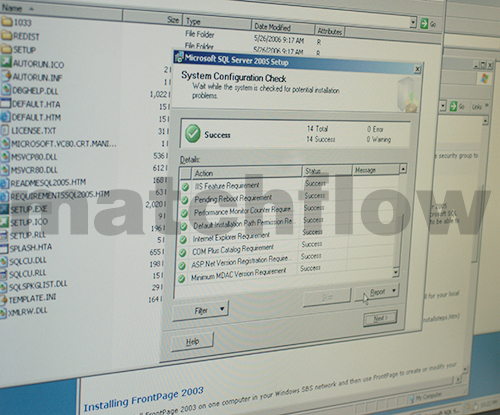Select the Pending Reboot Requirement row
Screen dimensions: 500x415
289,197
